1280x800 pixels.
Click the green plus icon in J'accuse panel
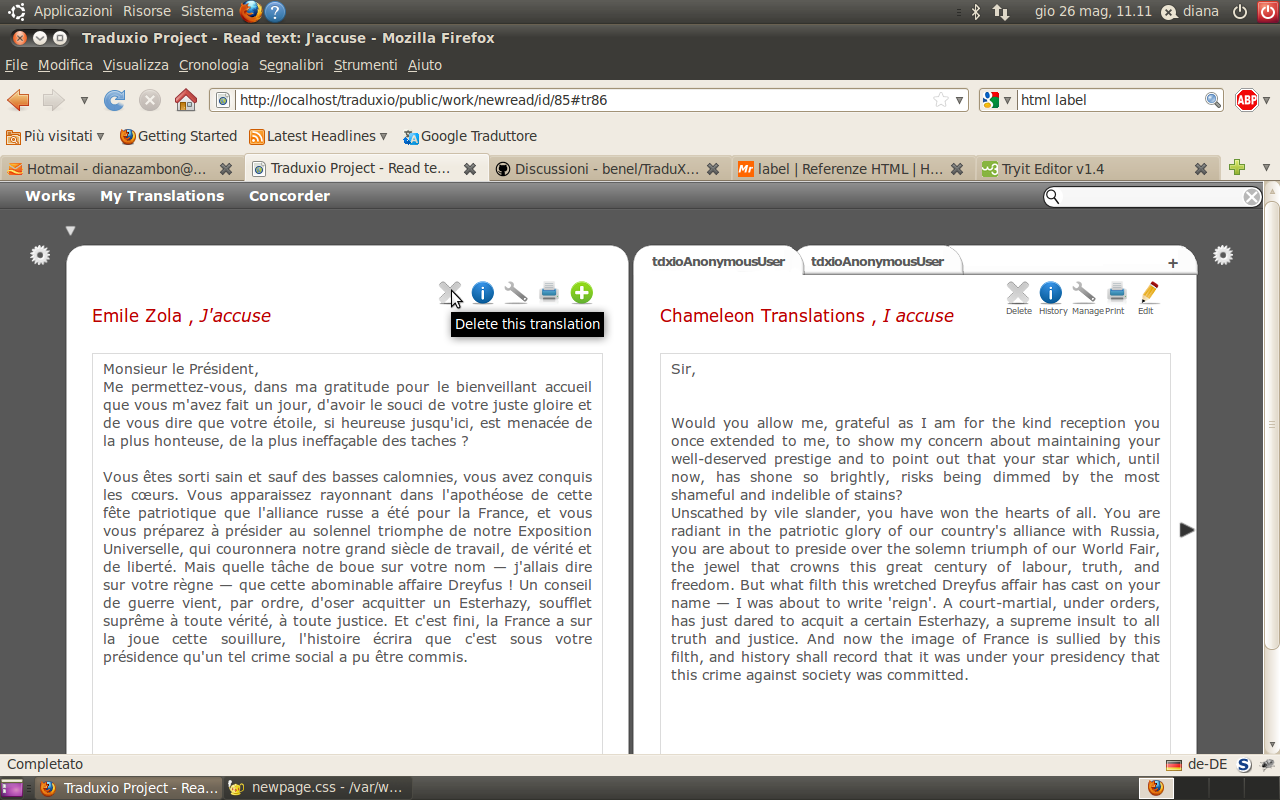coord(582,293)
